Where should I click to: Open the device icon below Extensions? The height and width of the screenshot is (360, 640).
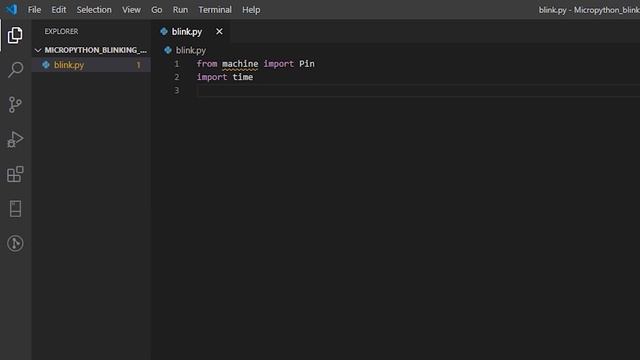pyautogui.click(x=15, y=209)
